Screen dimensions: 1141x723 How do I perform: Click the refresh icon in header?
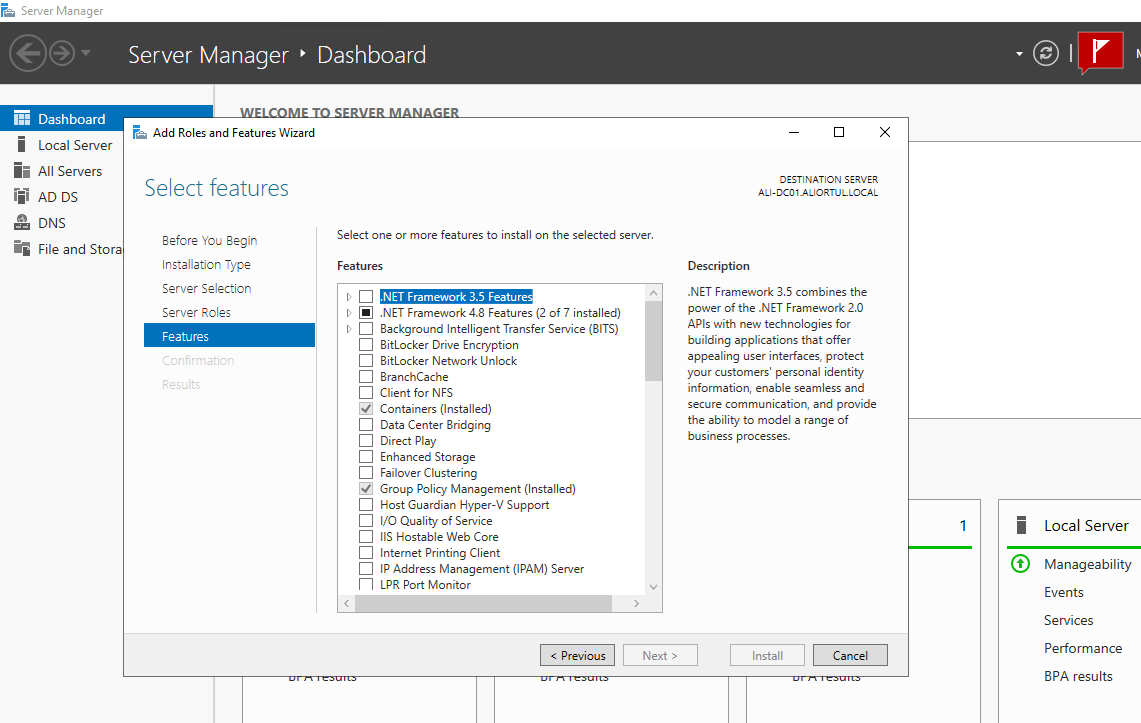pyautogui.click(x=1046, y=53)
